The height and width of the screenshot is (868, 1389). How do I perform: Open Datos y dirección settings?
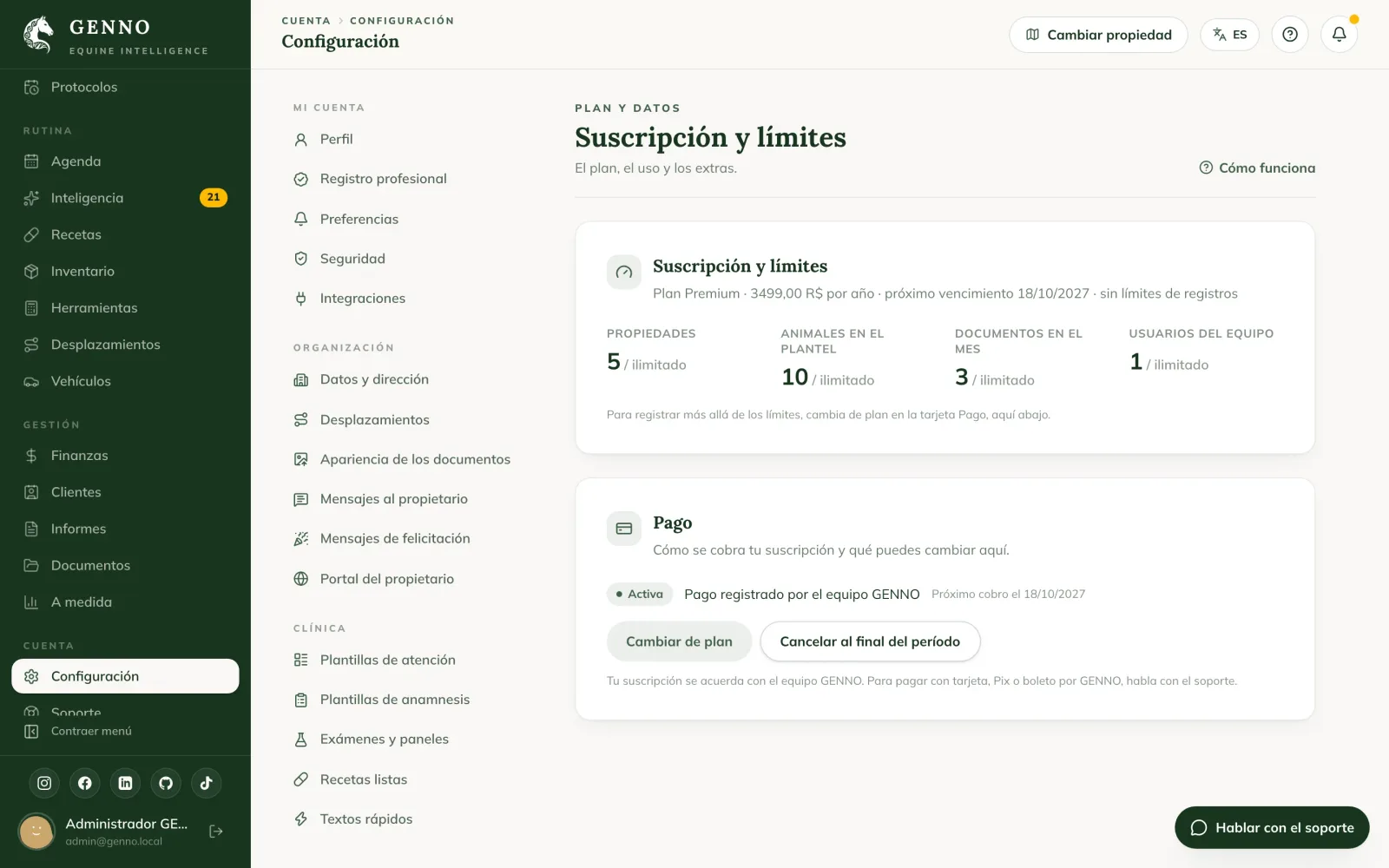406,379
